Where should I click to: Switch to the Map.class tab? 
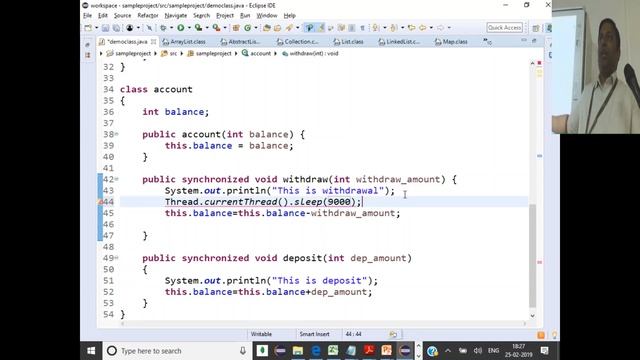coord(451,42)
